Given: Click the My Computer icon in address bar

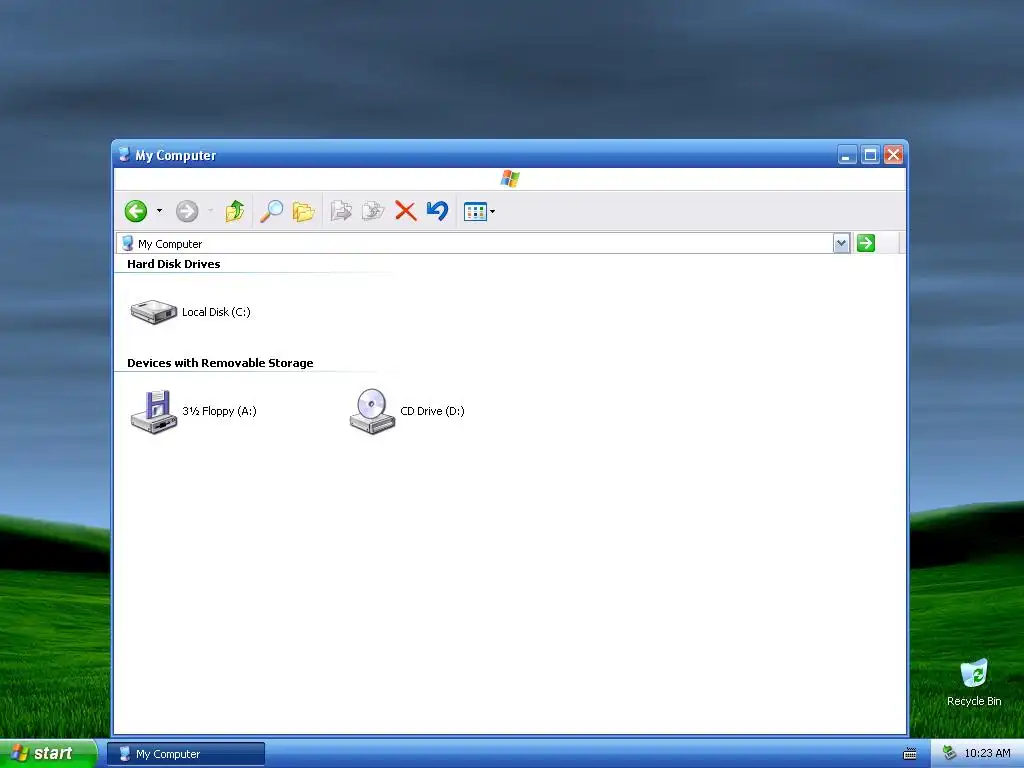Looking at the screenshot, I should click(128, 244).
